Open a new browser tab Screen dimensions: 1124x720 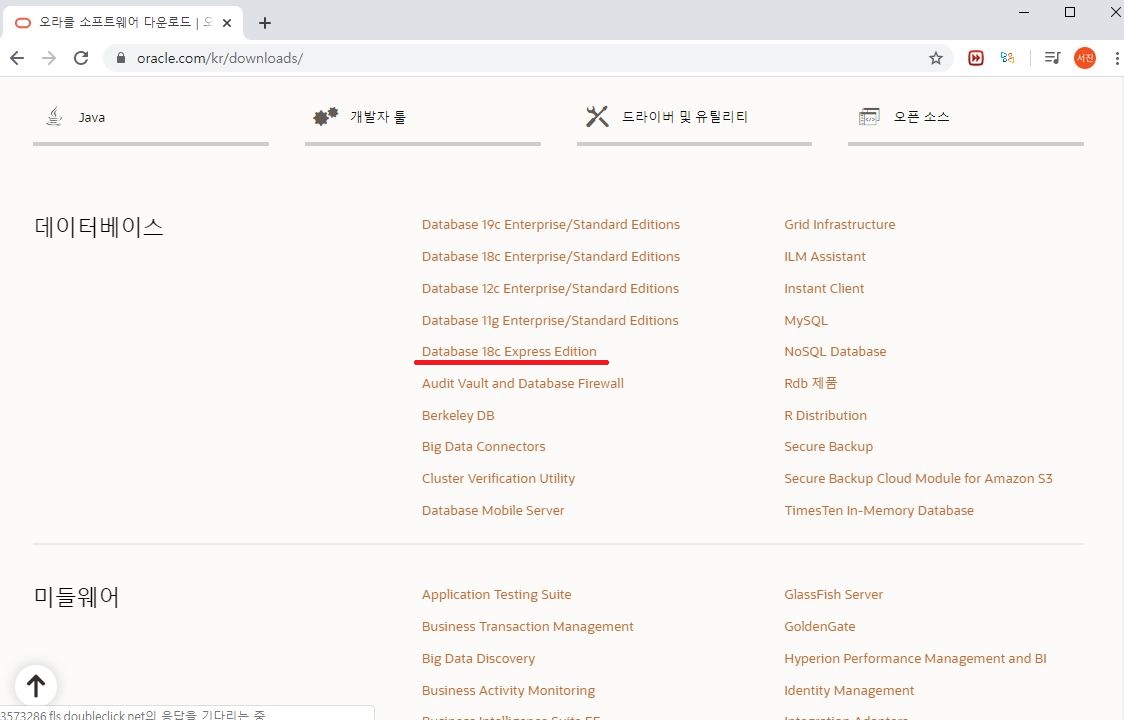click(x=265, y=23)
